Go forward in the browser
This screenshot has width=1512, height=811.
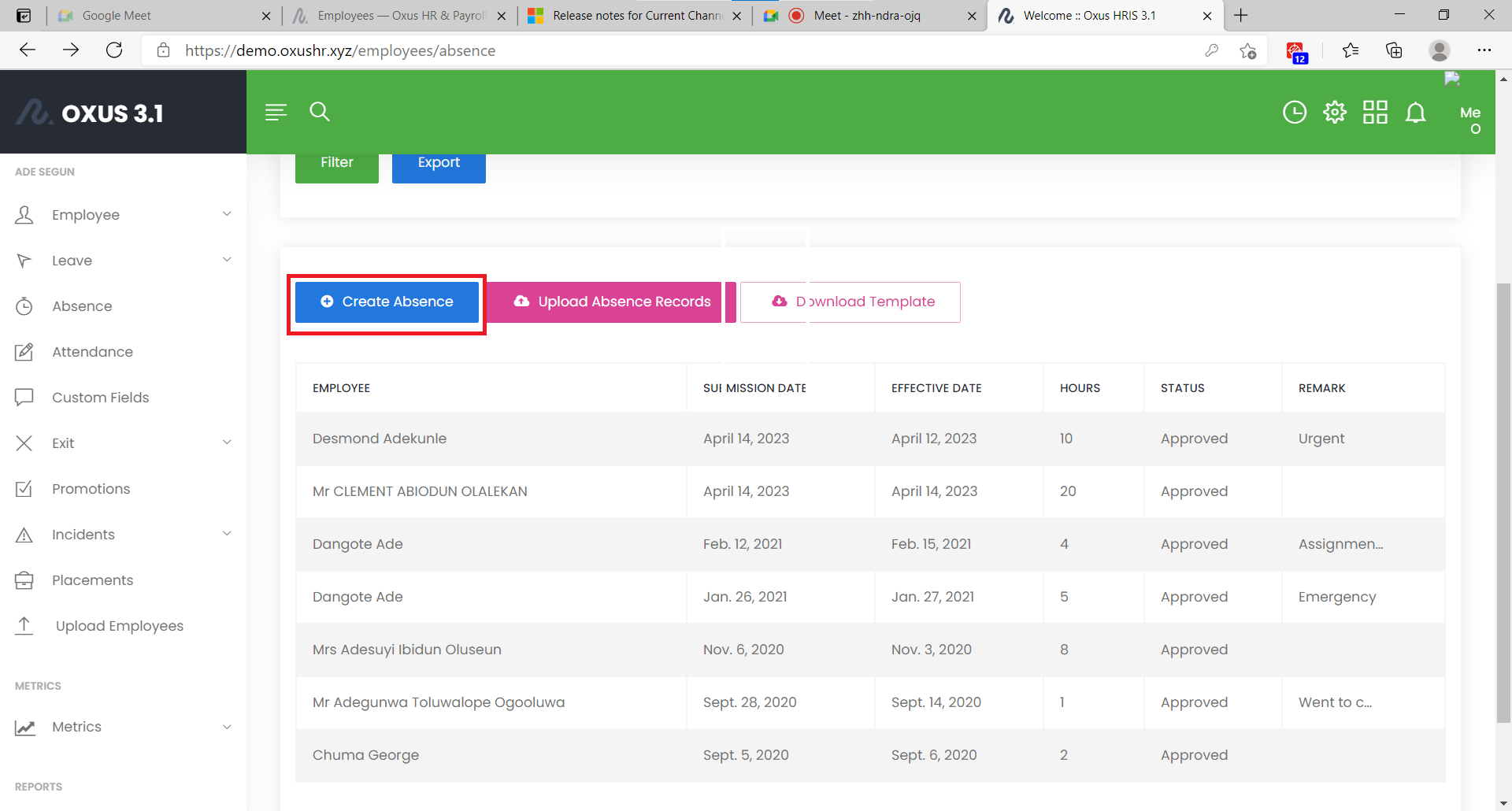click(x=71, y=50)
